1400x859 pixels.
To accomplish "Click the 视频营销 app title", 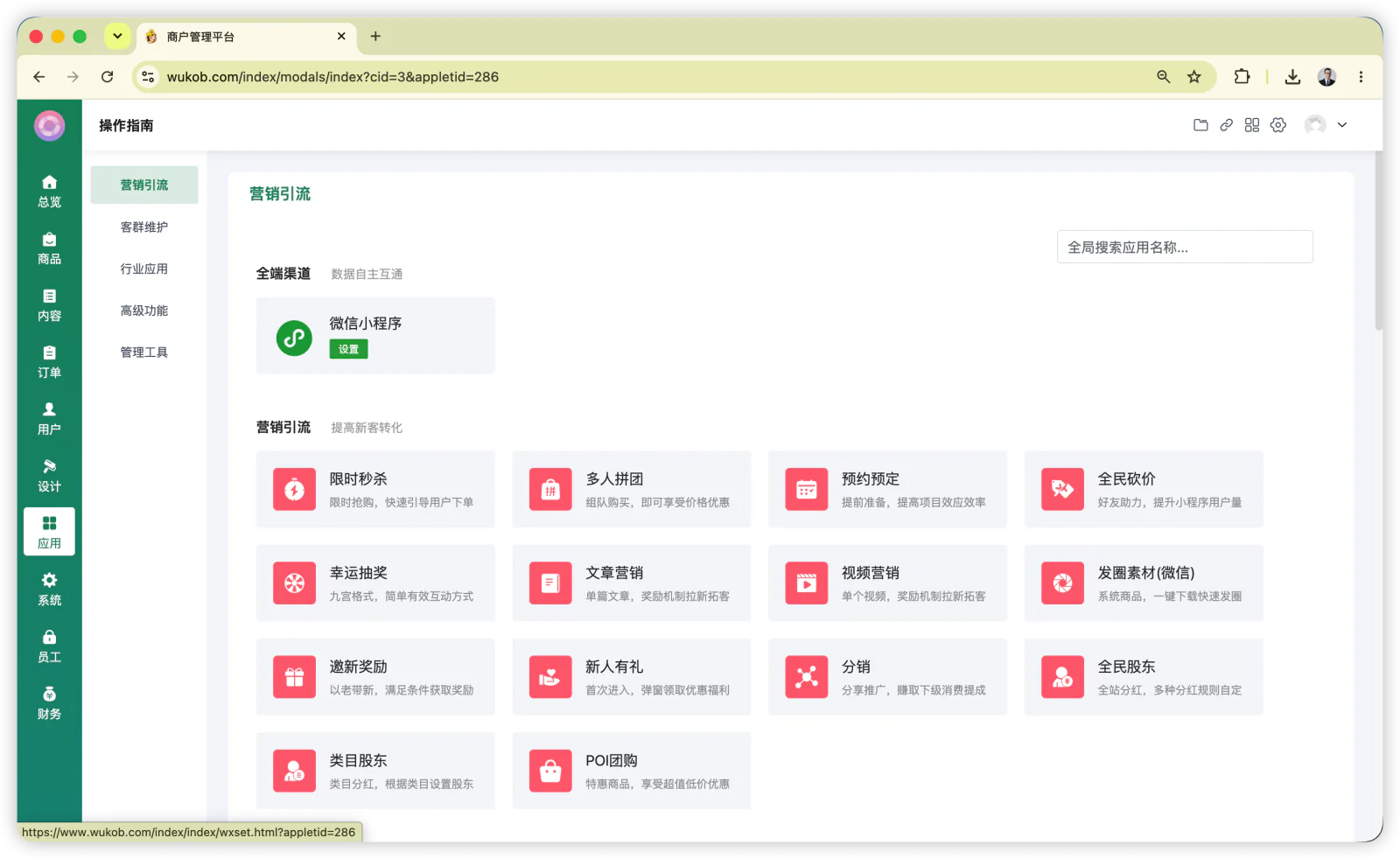I will tap(871, 573).
